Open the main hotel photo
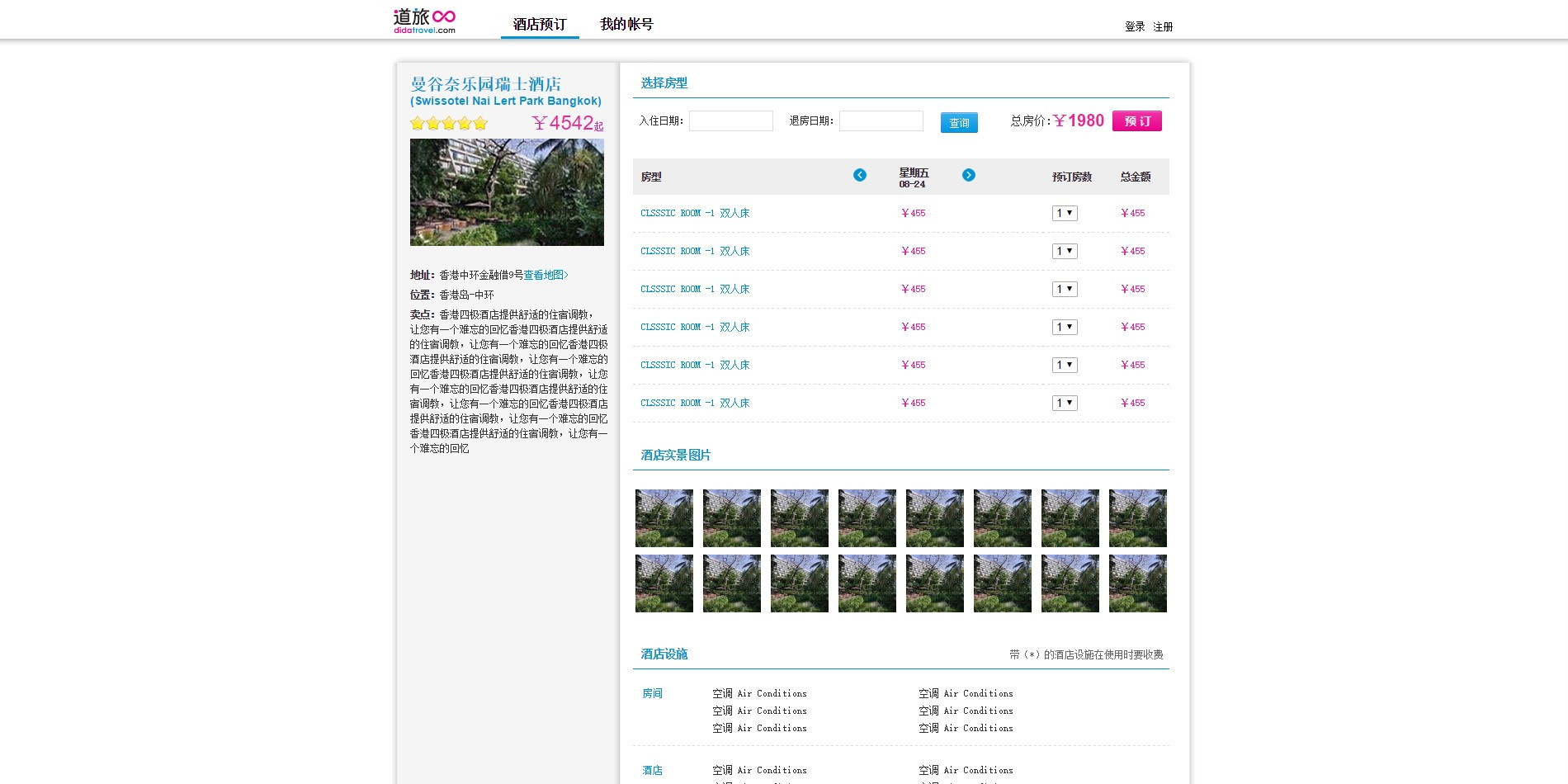Viewport: 1568px width, 784px height. [x=507, y=192]
